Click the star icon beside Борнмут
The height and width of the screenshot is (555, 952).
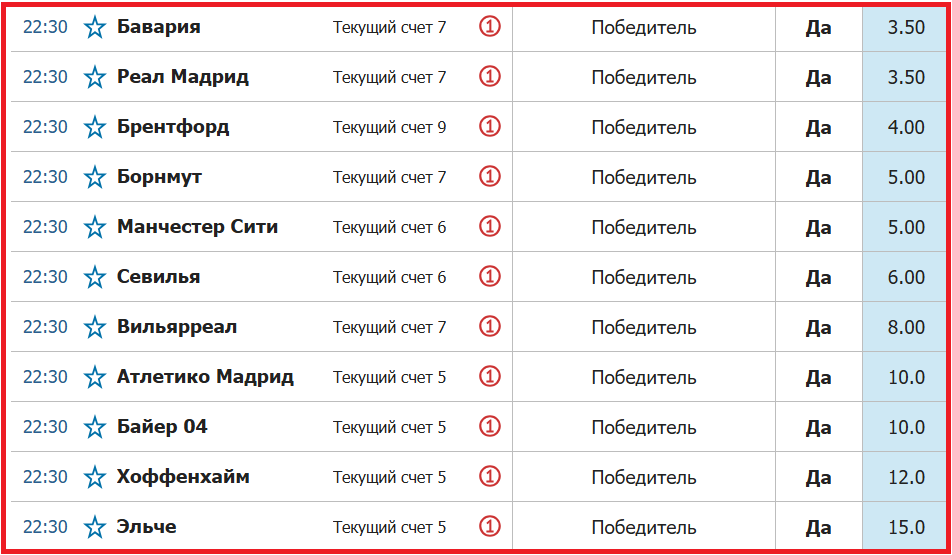click(95, 178)
